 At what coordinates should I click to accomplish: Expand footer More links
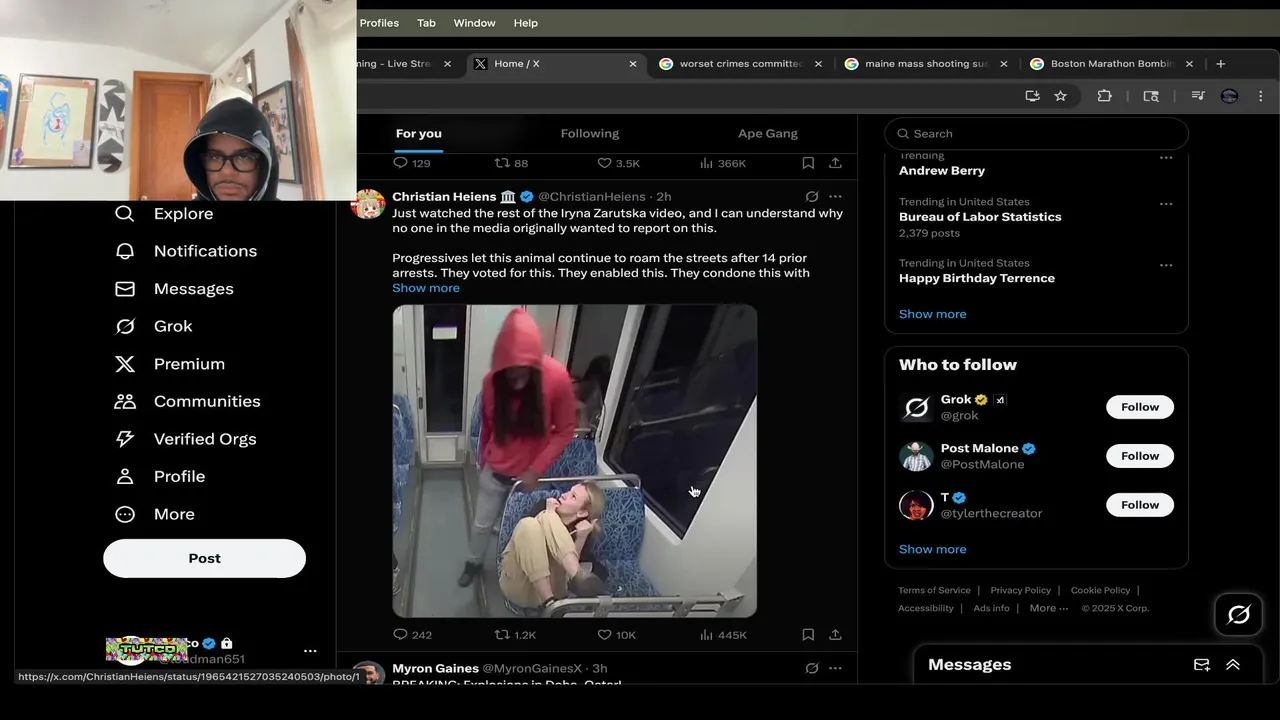(x=1049, y=608)
